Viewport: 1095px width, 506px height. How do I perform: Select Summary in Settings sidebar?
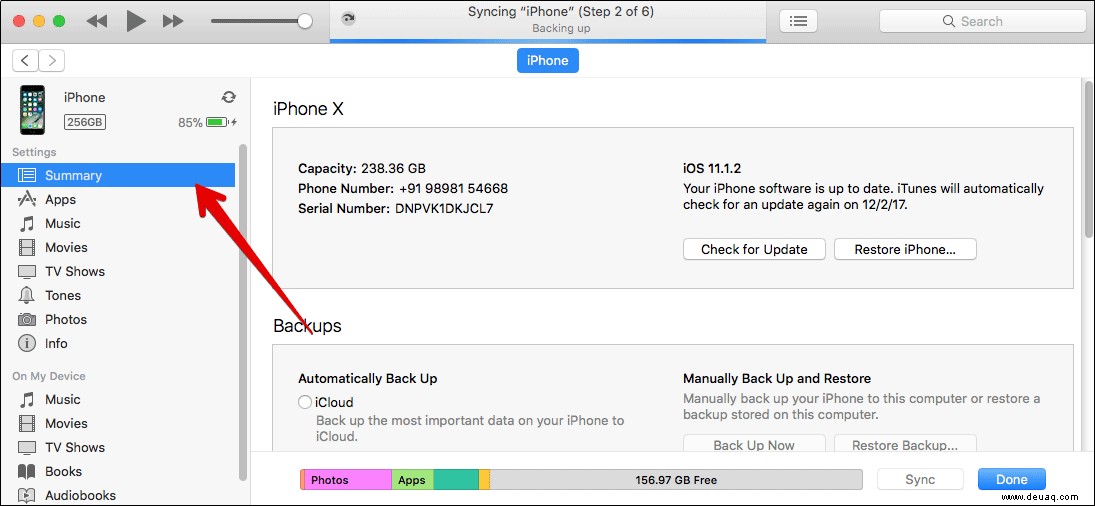118,175
